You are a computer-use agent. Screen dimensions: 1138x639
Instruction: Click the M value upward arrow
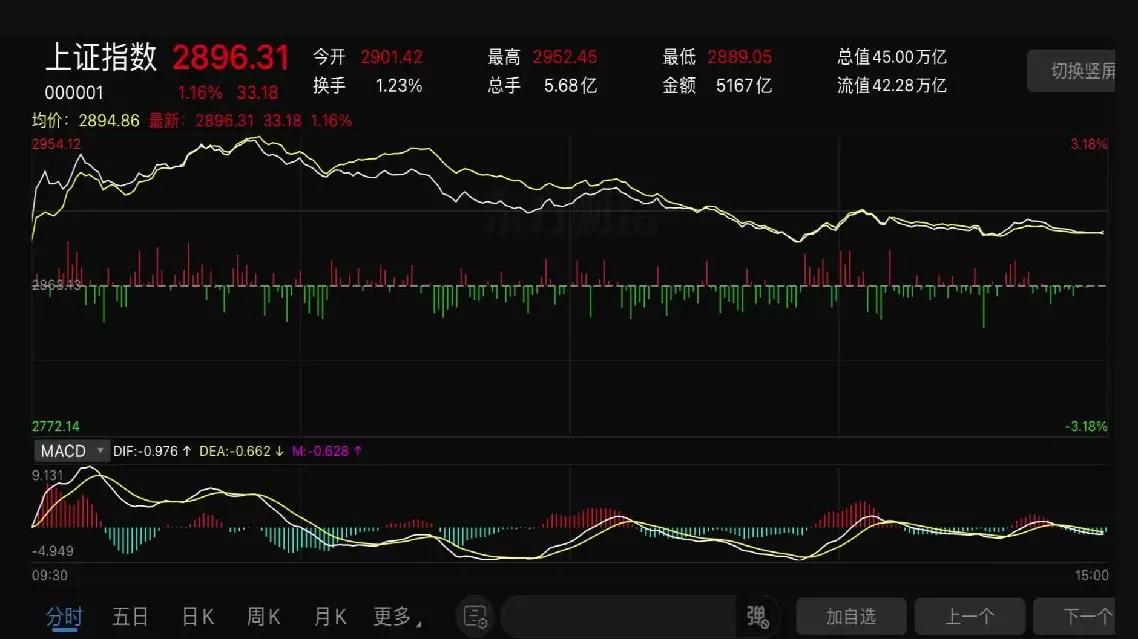pyautogui.click(x=357, y=451)
